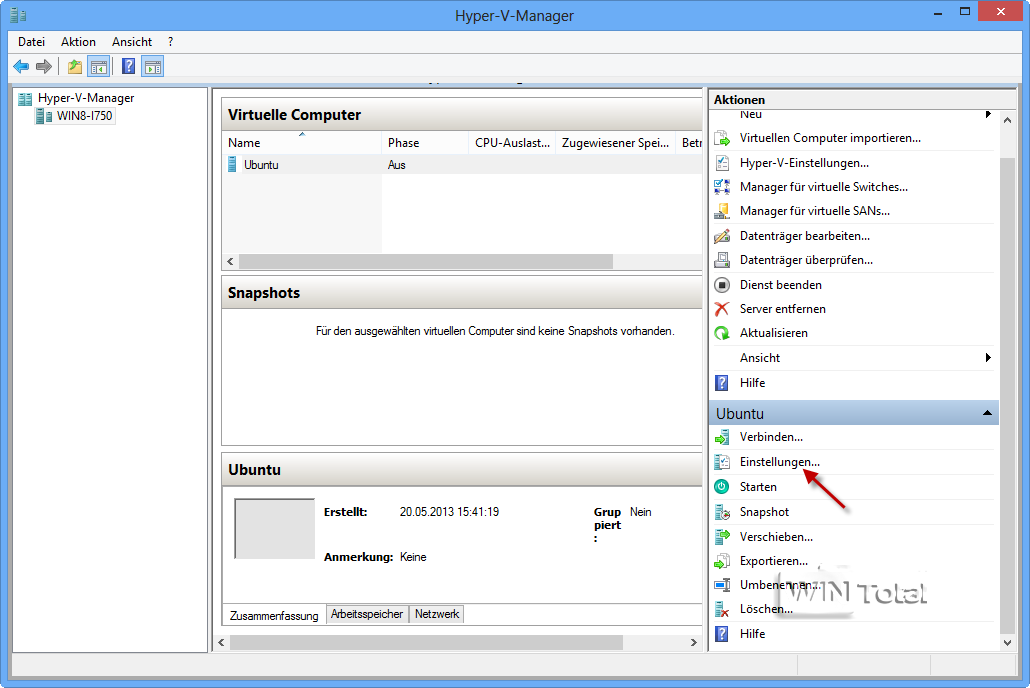Screen dimensions: 1030x688
Task: Click the Virtuellen Computer importieren icon
Action: (722, 138)
